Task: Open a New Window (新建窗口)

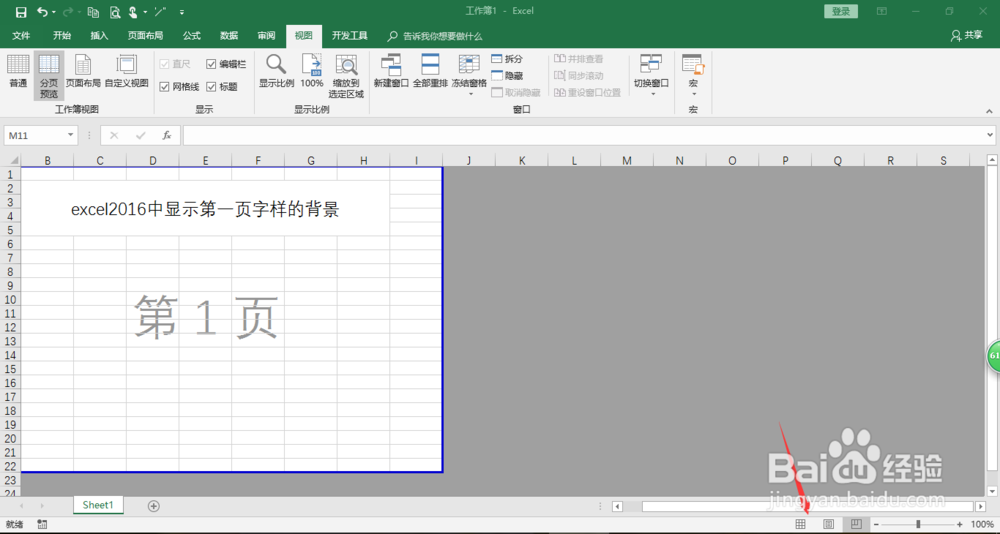Action: coord(391,71)
